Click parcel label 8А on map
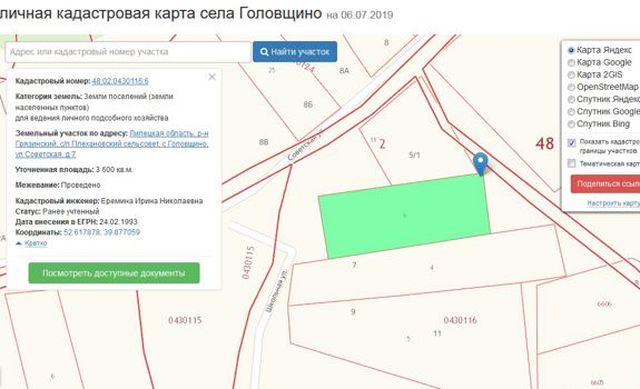Viewport: 640px width, 389px height. 344,71
